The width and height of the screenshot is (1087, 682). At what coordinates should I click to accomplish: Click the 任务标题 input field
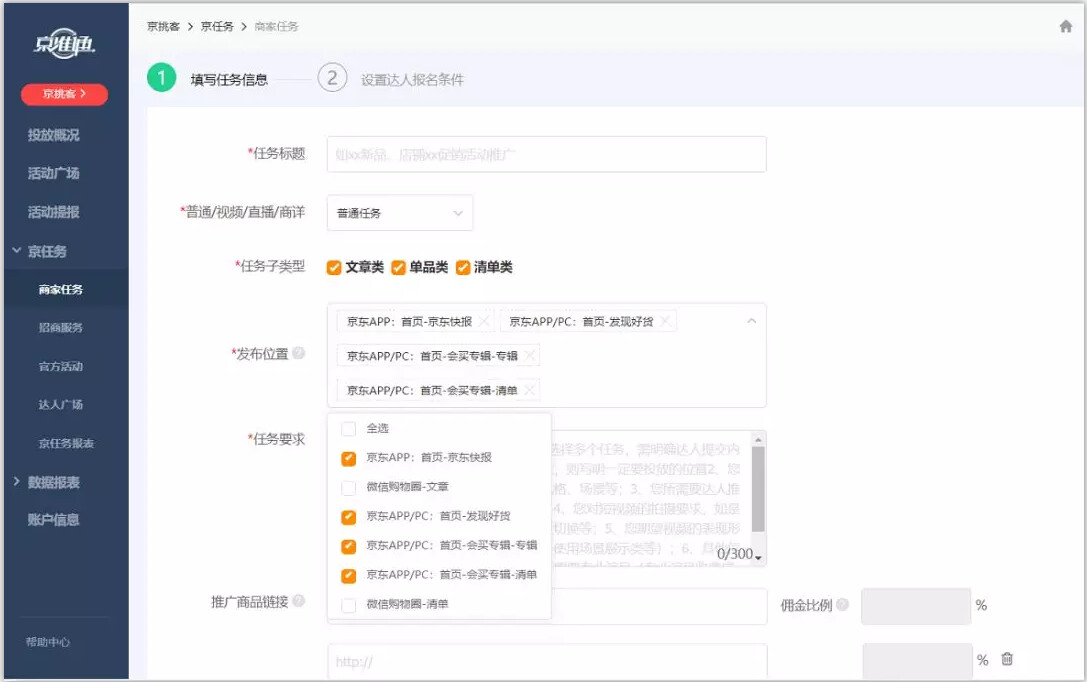click(546, 154)
